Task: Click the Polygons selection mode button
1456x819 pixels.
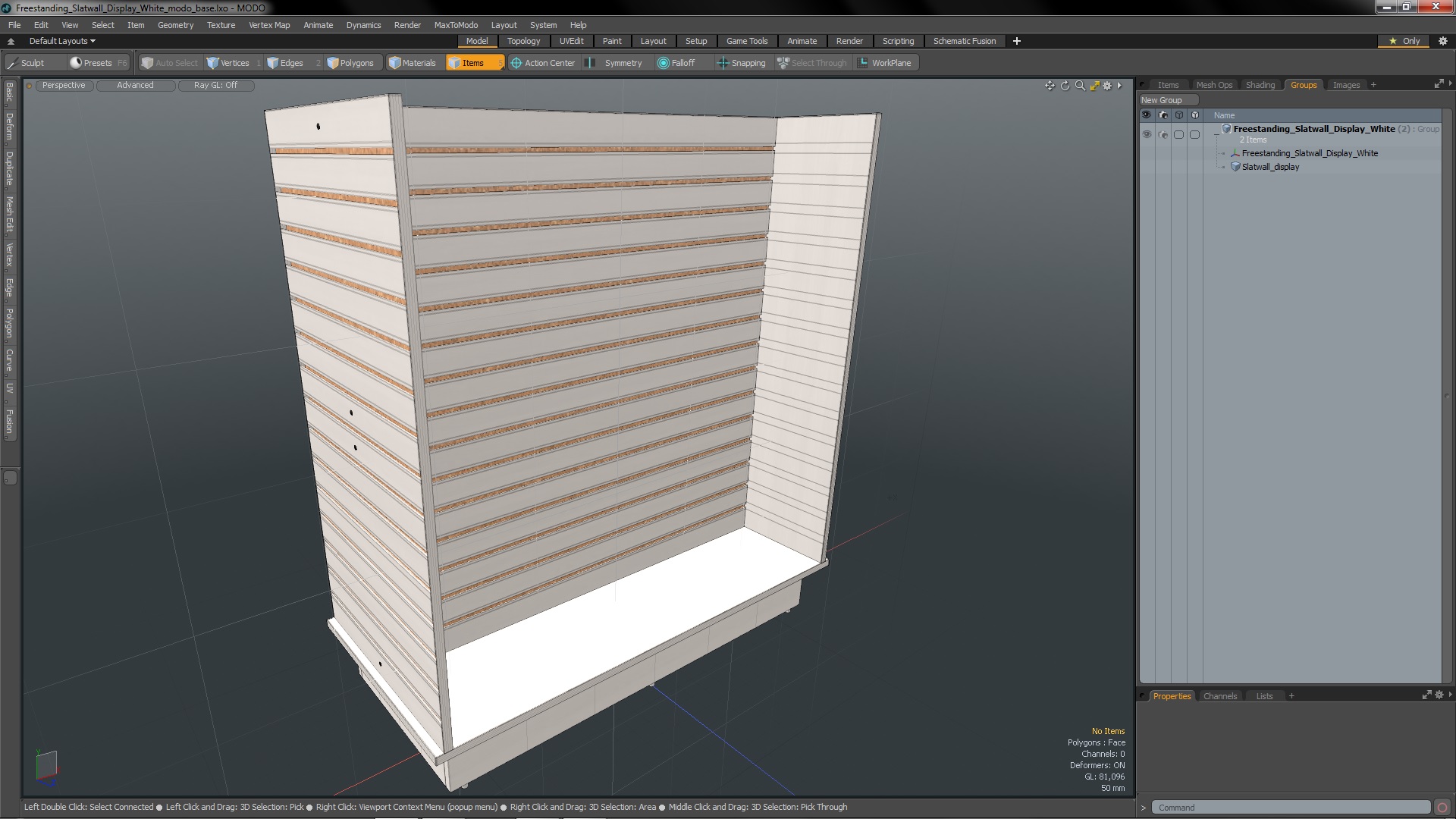Action: click(x=351, y=63)
